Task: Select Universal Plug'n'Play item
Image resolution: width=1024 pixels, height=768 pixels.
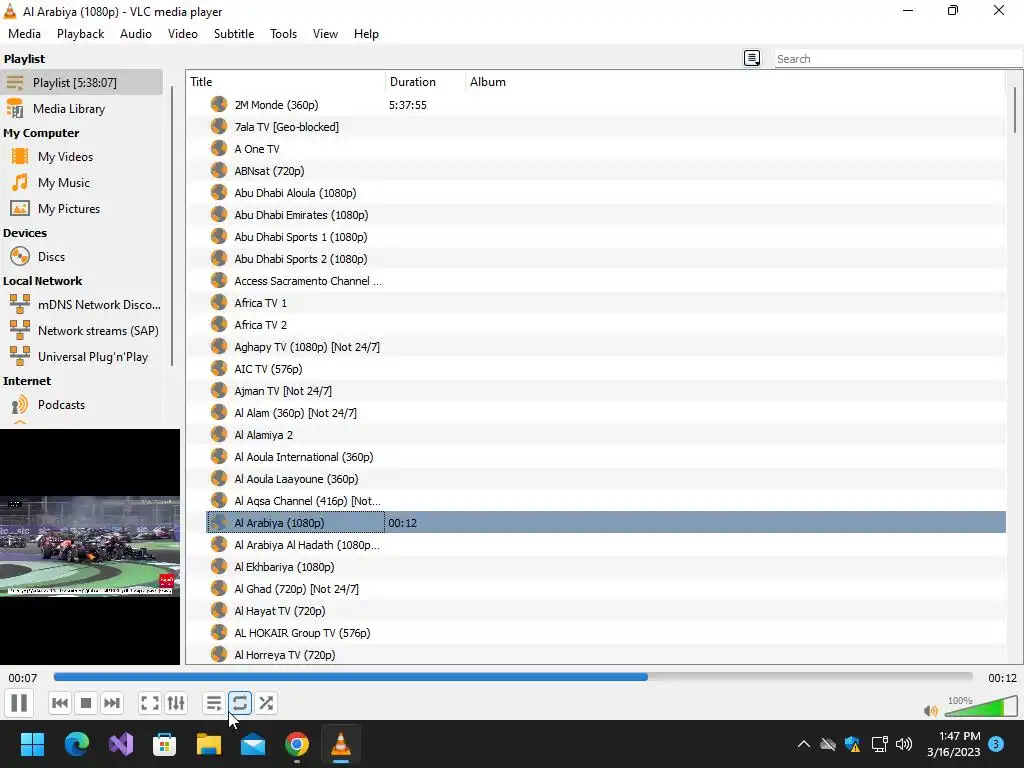Action: [x=81, y=357]
